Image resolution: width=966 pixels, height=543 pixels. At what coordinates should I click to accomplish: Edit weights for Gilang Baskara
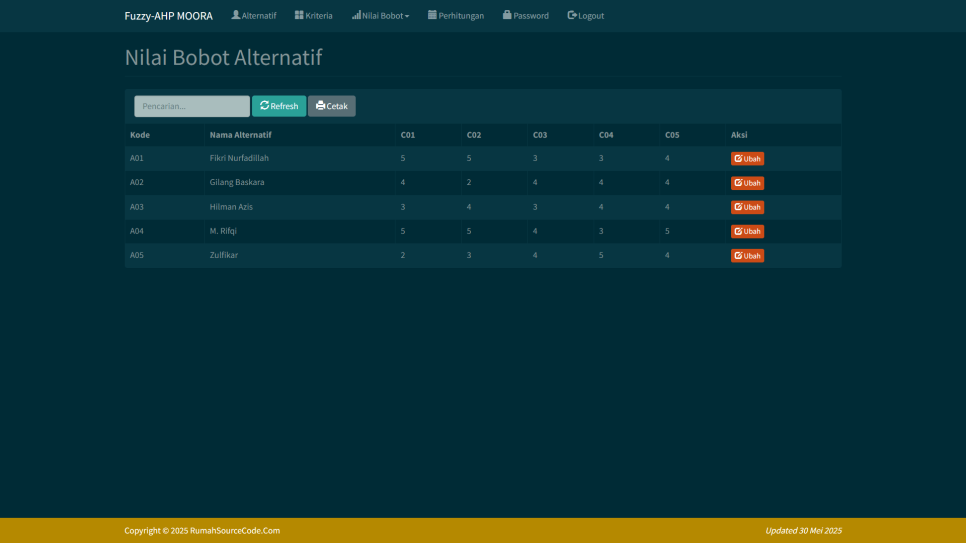(x=747, y=183)
